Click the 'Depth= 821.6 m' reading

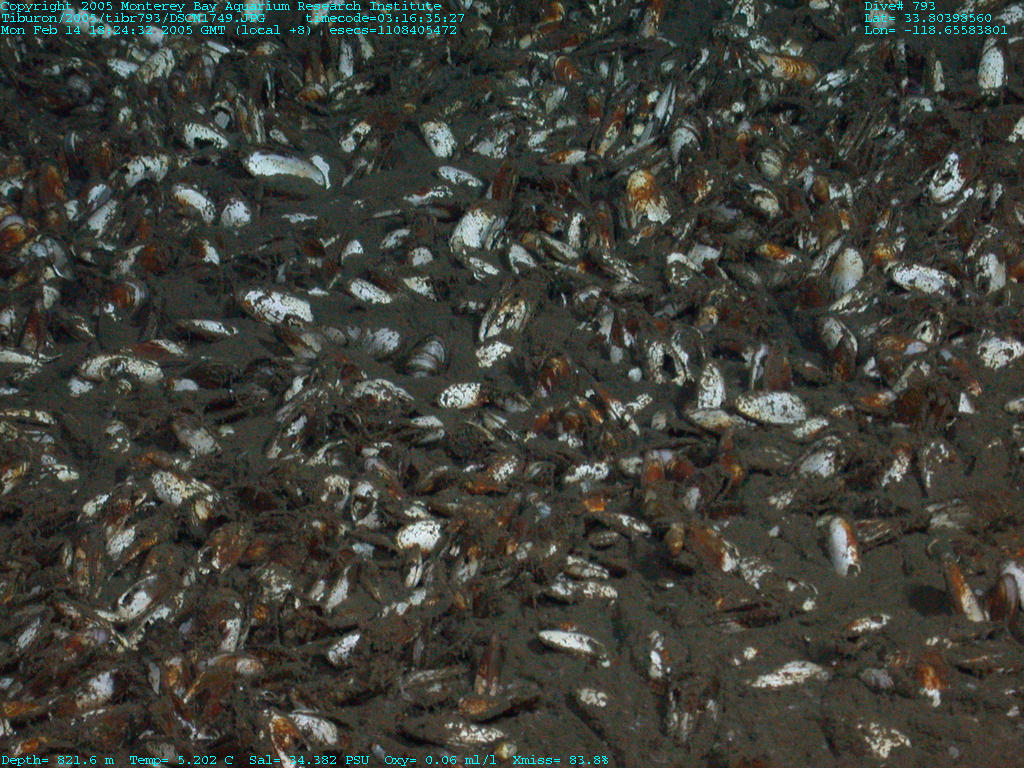point(57,760)
